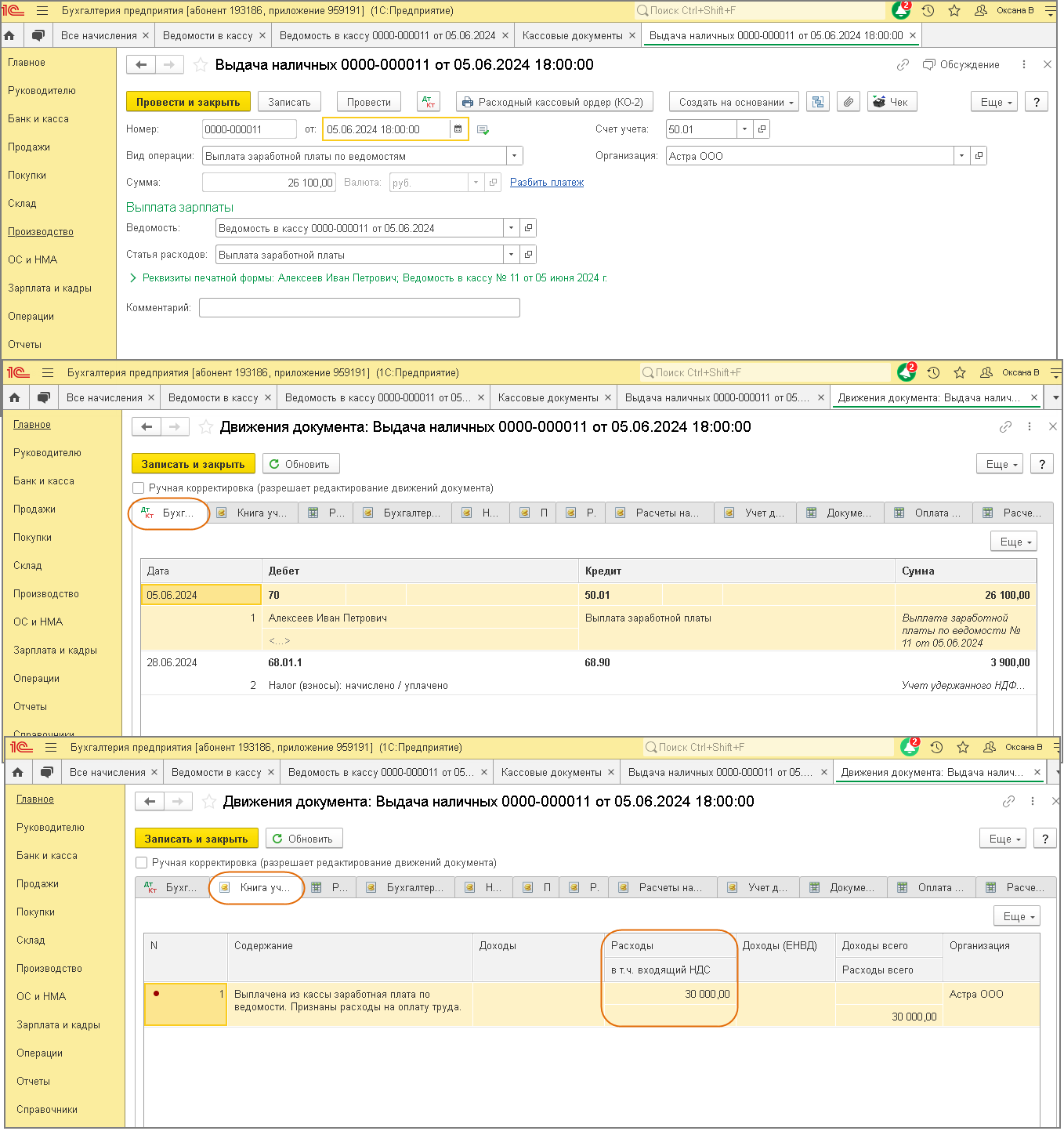
Task: Click the Номер field 0000-000011
Action: click(249, 129)
